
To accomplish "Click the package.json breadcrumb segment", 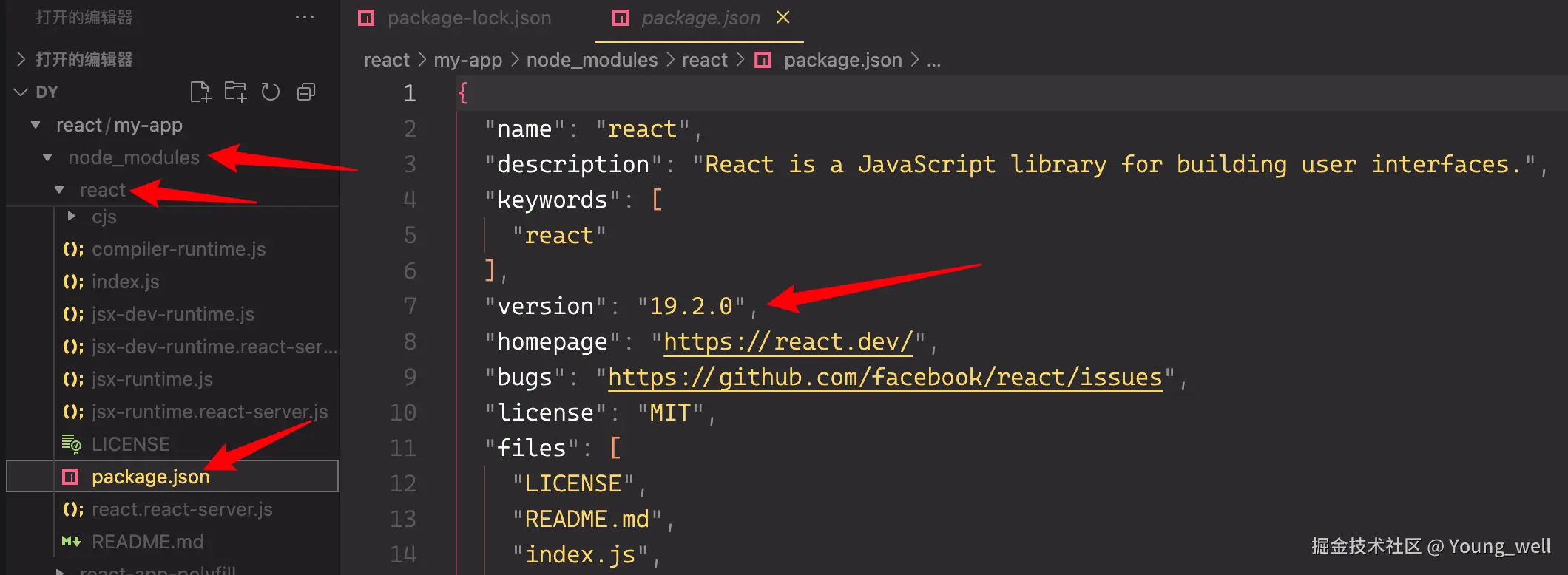I will (842, 60).
